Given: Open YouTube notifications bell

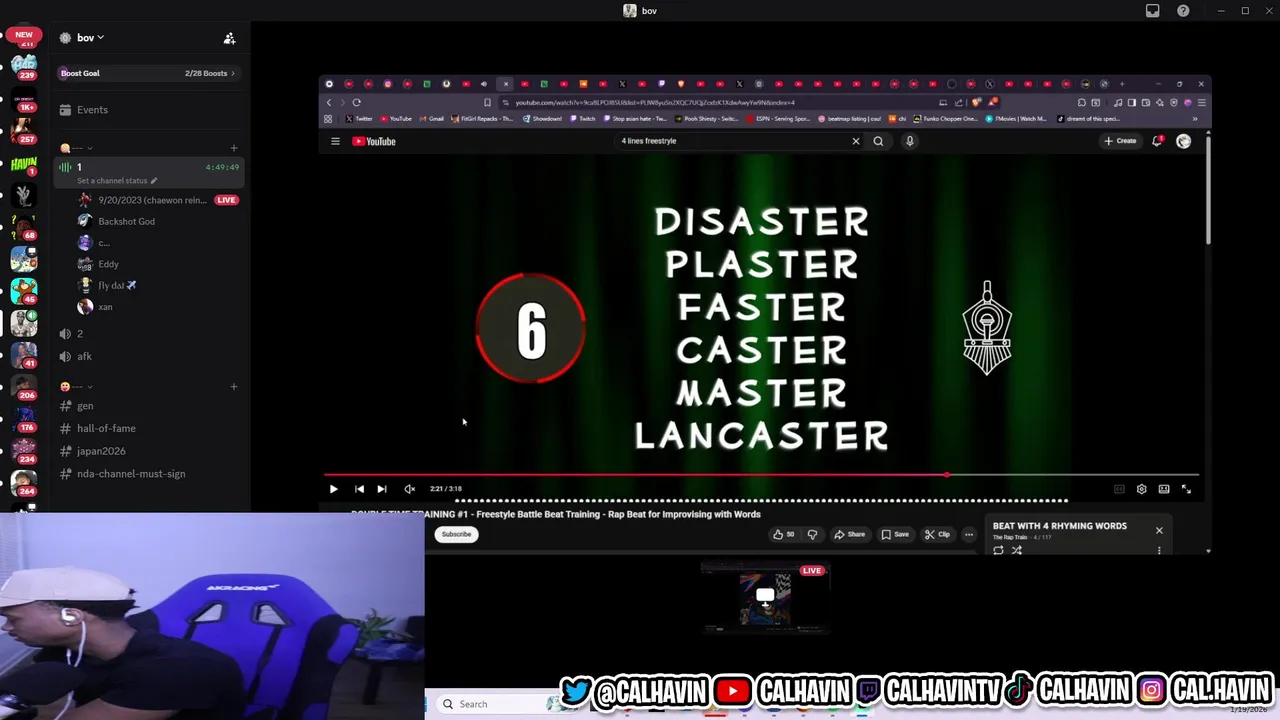Looking at the screenshot, I should click(x=1157, y=141).
